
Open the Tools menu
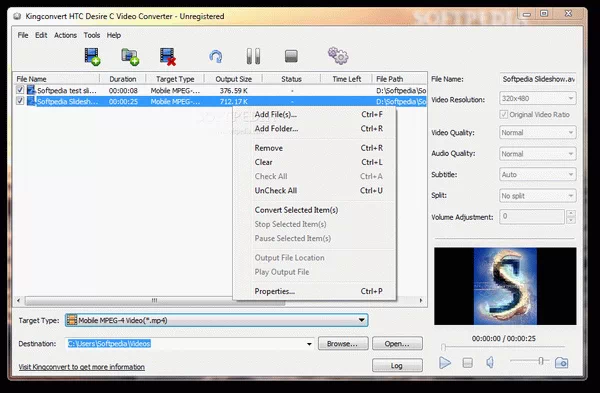(x=92, y=35)
